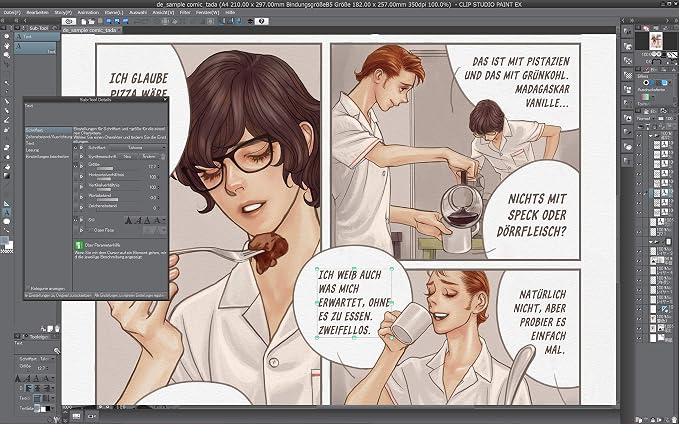Image resolution: width=679 pixels, height=424 pixels.
Task: Toggle eye indicator for Stil row
Action: [x=76, y=220]
